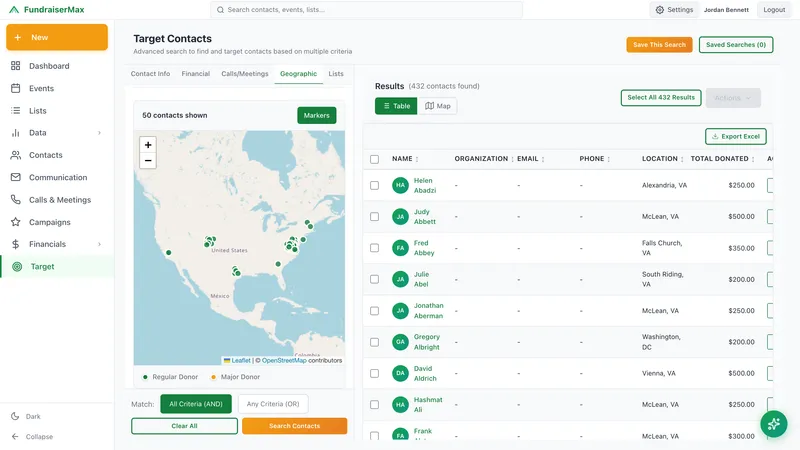Click the Target bullseye icon
The width and height of the screenshot is (800, 450).
[17, 266]
